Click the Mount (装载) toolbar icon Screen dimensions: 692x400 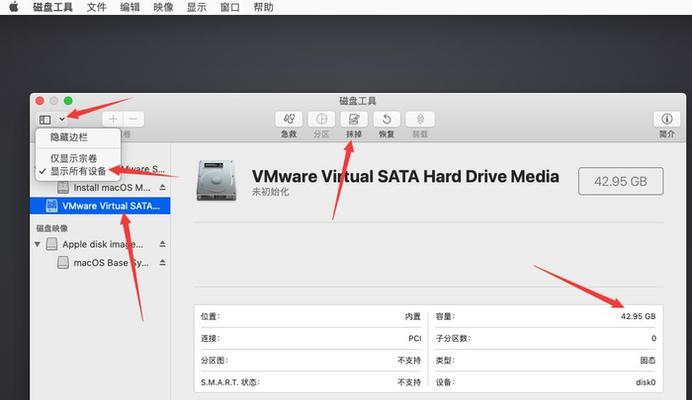click(x=420, y=119)
